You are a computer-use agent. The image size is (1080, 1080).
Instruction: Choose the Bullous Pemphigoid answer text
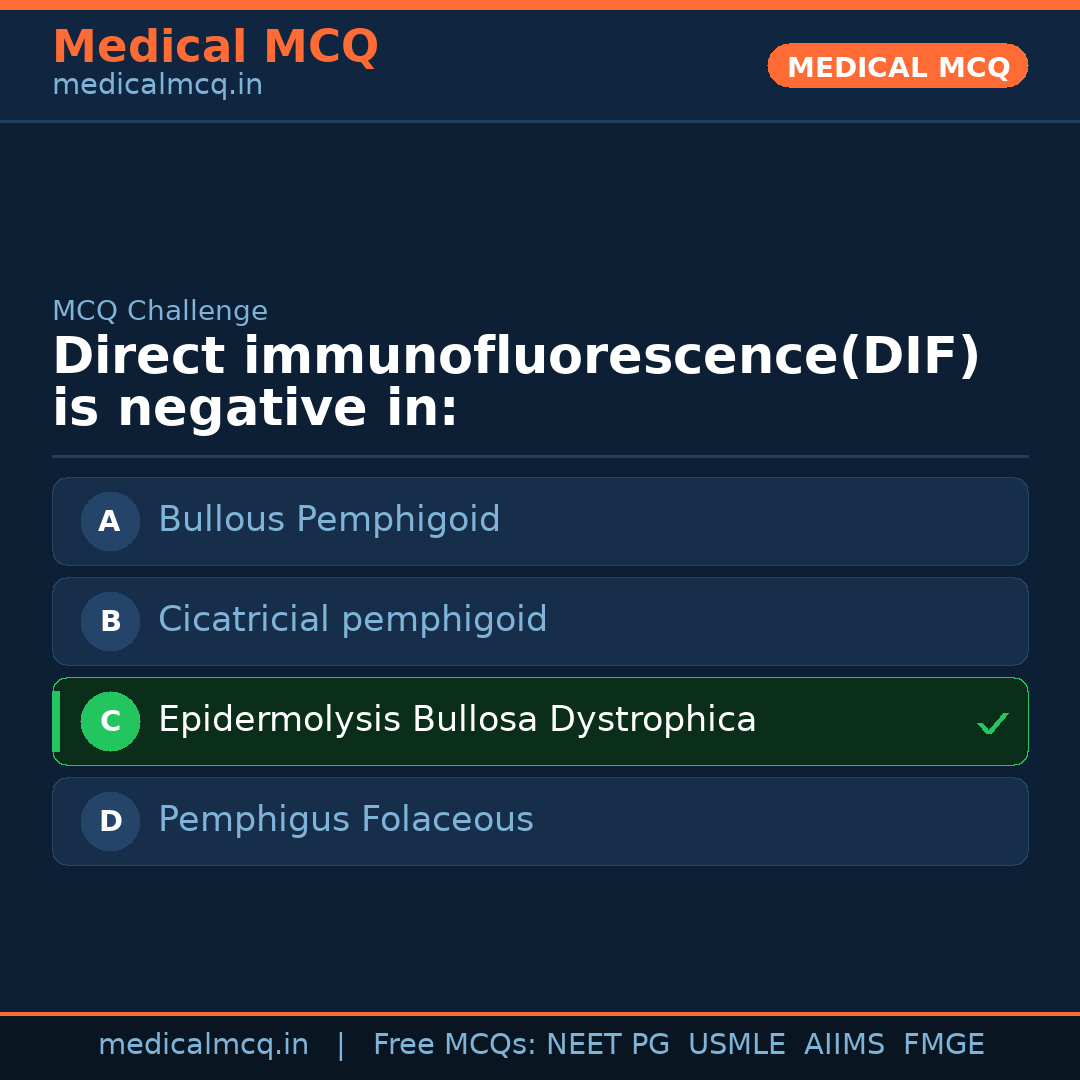point(329,520)
